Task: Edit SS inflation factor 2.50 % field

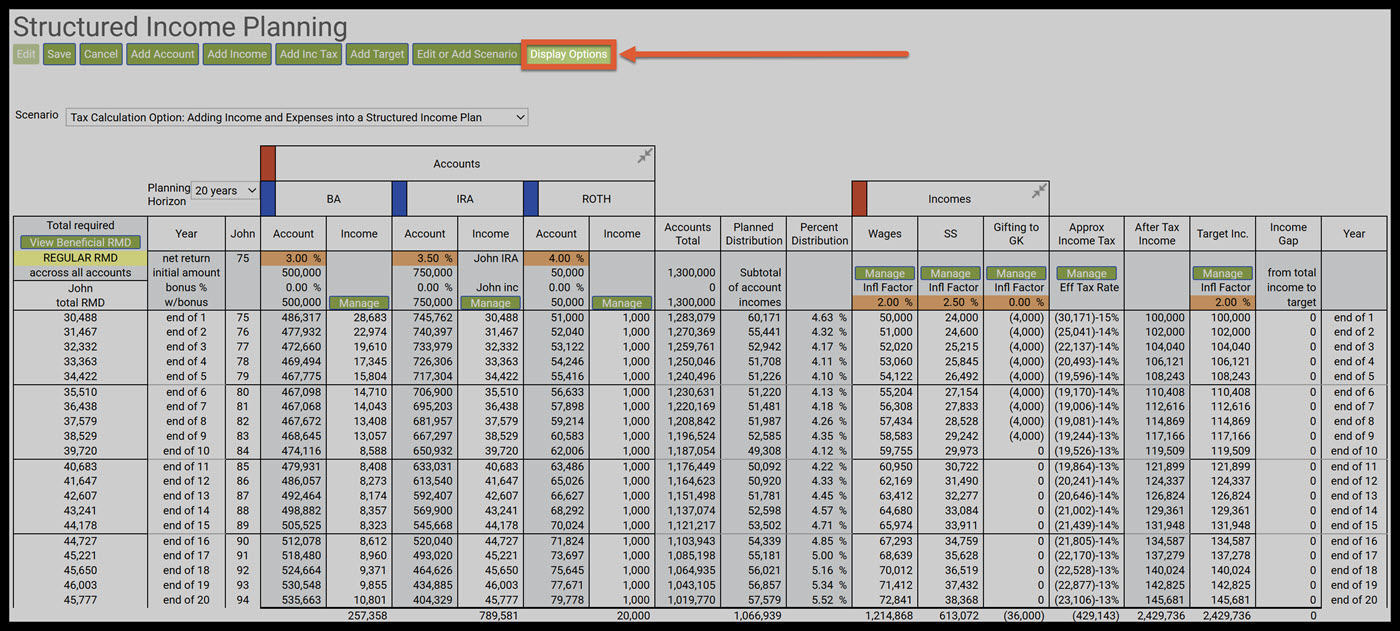Action: coord(950,303)
